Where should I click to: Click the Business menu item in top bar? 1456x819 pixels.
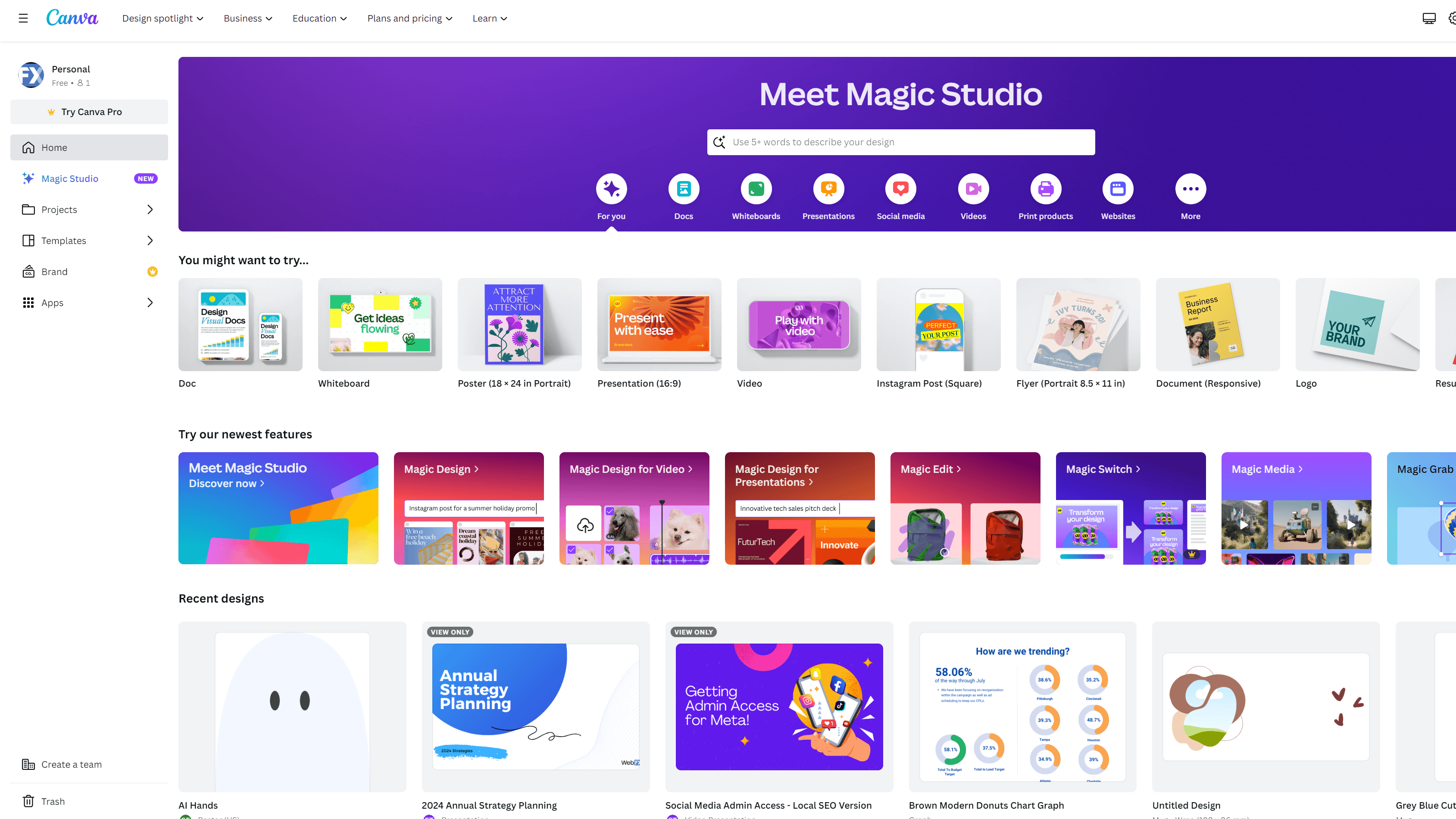point(247,18)
